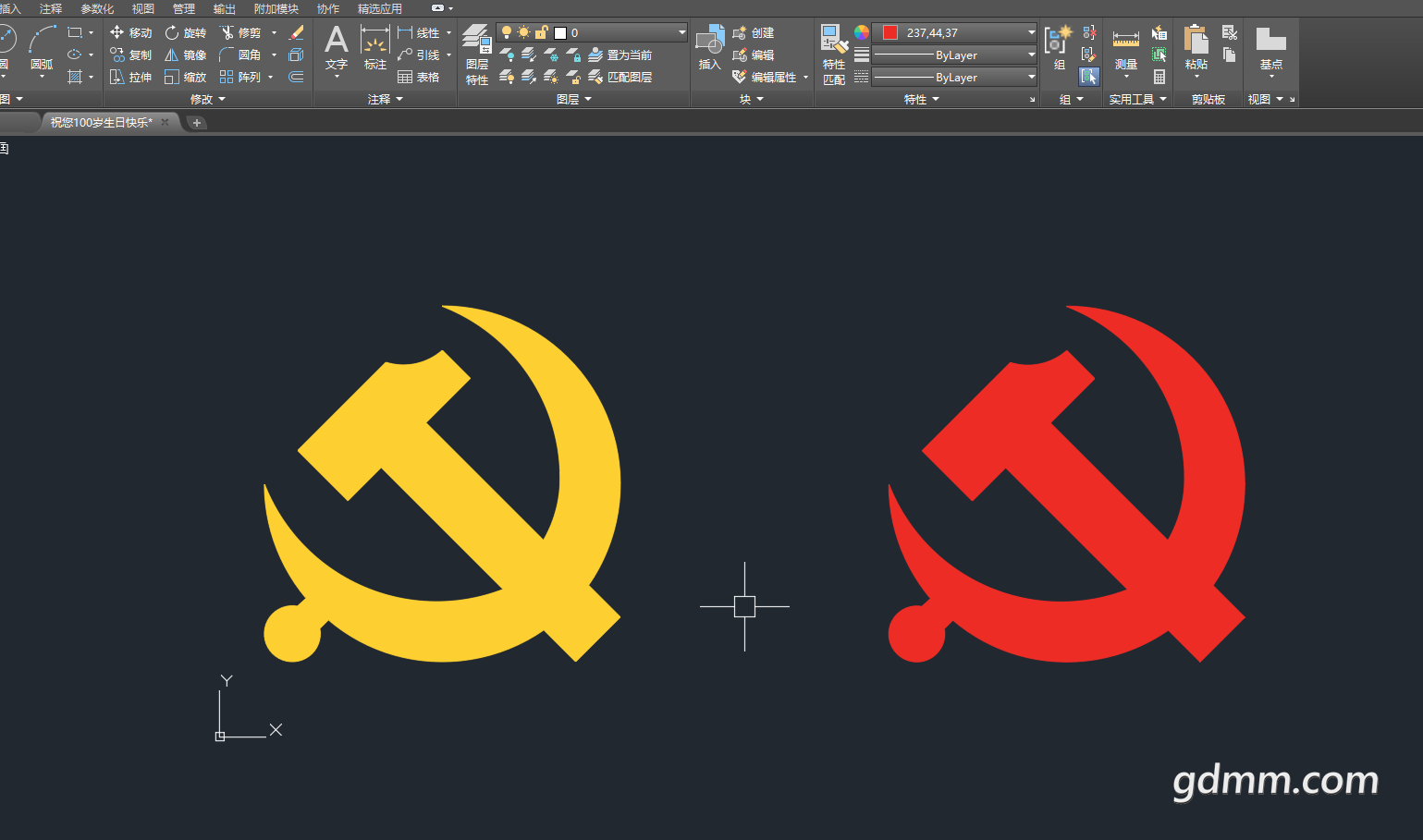This screenshot has width=1423, height=840.
Task: Click the Group Edit icon with pencil
Action: [1089, 55]
